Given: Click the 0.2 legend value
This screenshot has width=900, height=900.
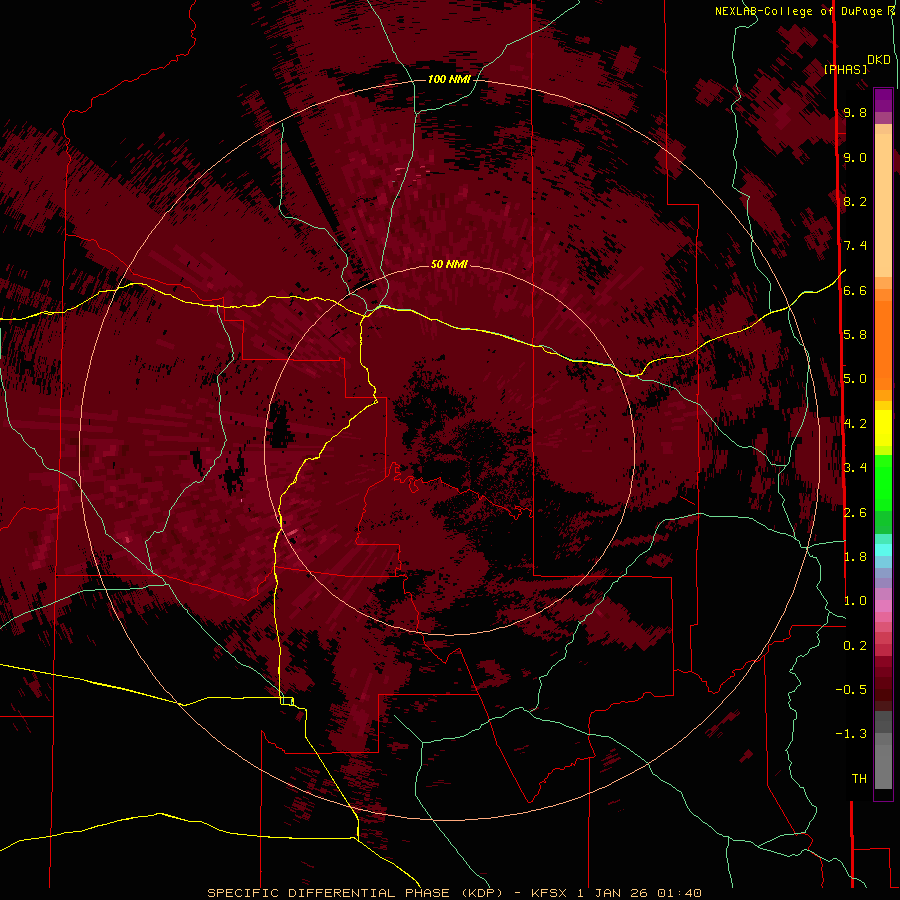Looking at the screenshot, I should coord(855,646).
